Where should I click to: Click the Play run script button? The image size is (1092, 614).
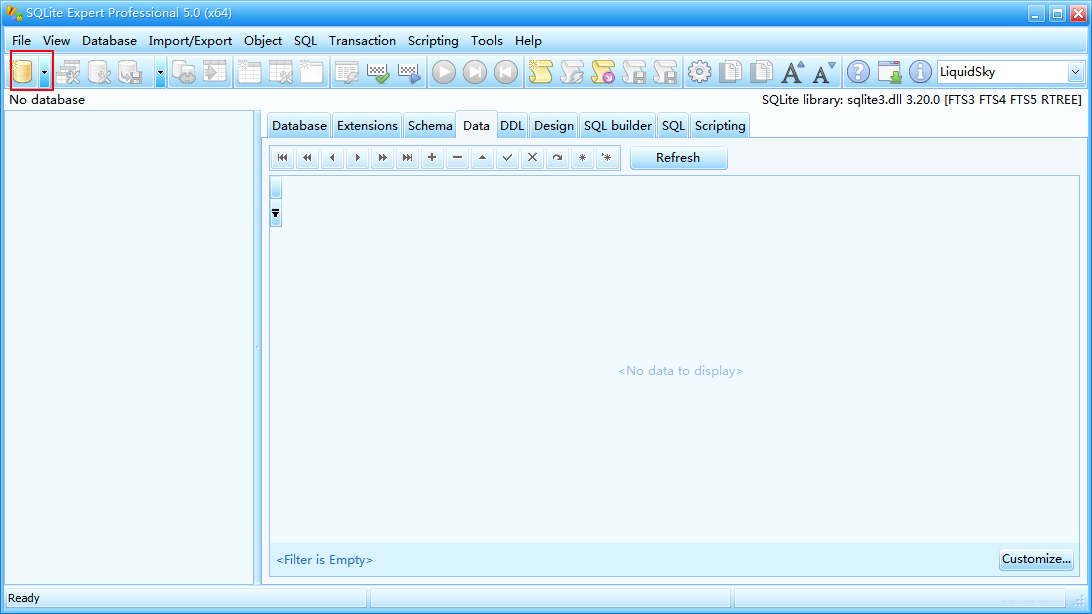[x=444, y=72]
